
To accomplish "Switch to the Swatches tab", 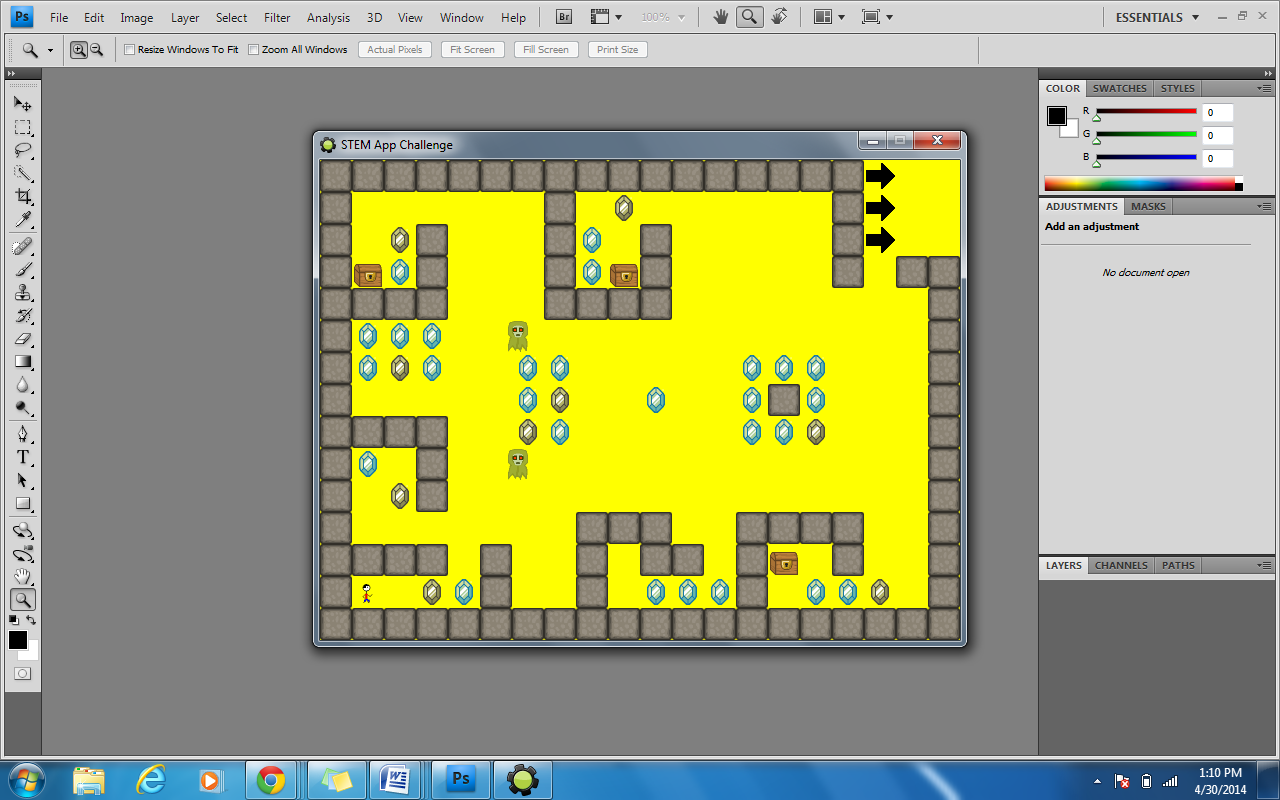I will coord(1119,88).
